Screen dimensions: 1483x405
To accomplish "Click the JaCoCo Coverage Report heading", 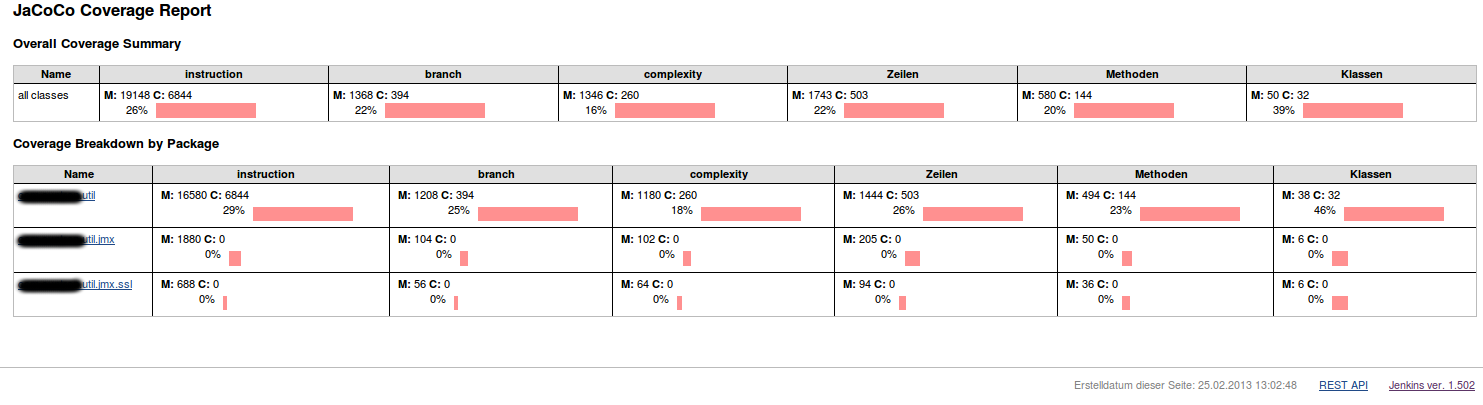I will coord(112,12).
